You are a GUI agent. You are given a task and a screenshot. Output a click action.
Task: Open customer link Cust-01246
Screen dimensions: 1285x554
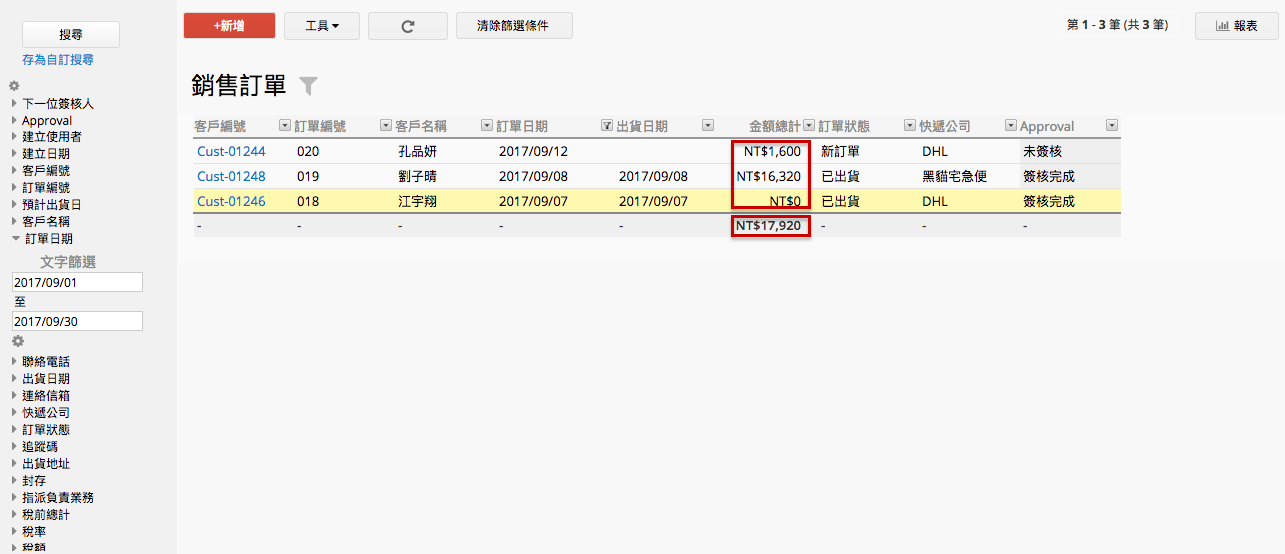(231, 201)
